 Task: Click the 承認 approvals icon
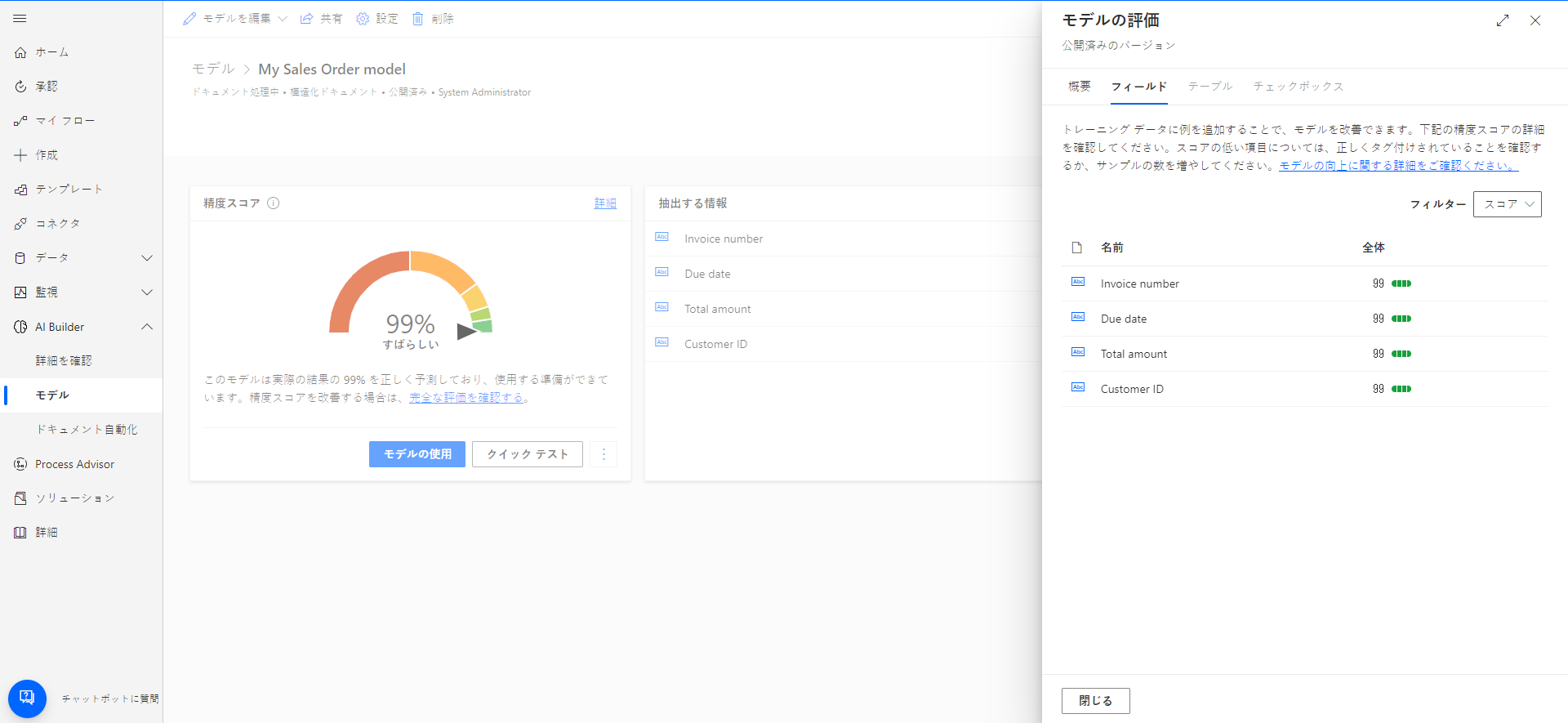pos(20,87)
